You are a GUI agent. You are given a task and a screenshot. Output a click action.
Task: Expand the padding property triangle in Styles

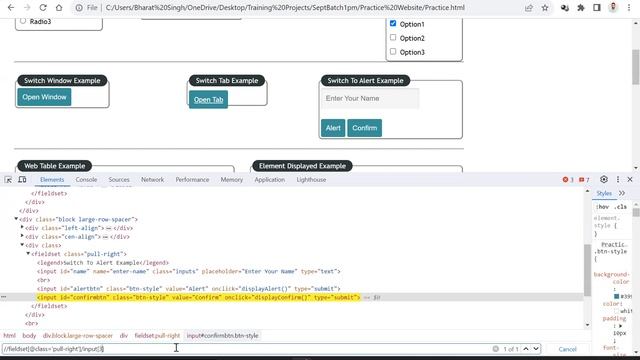coord(620,326)
